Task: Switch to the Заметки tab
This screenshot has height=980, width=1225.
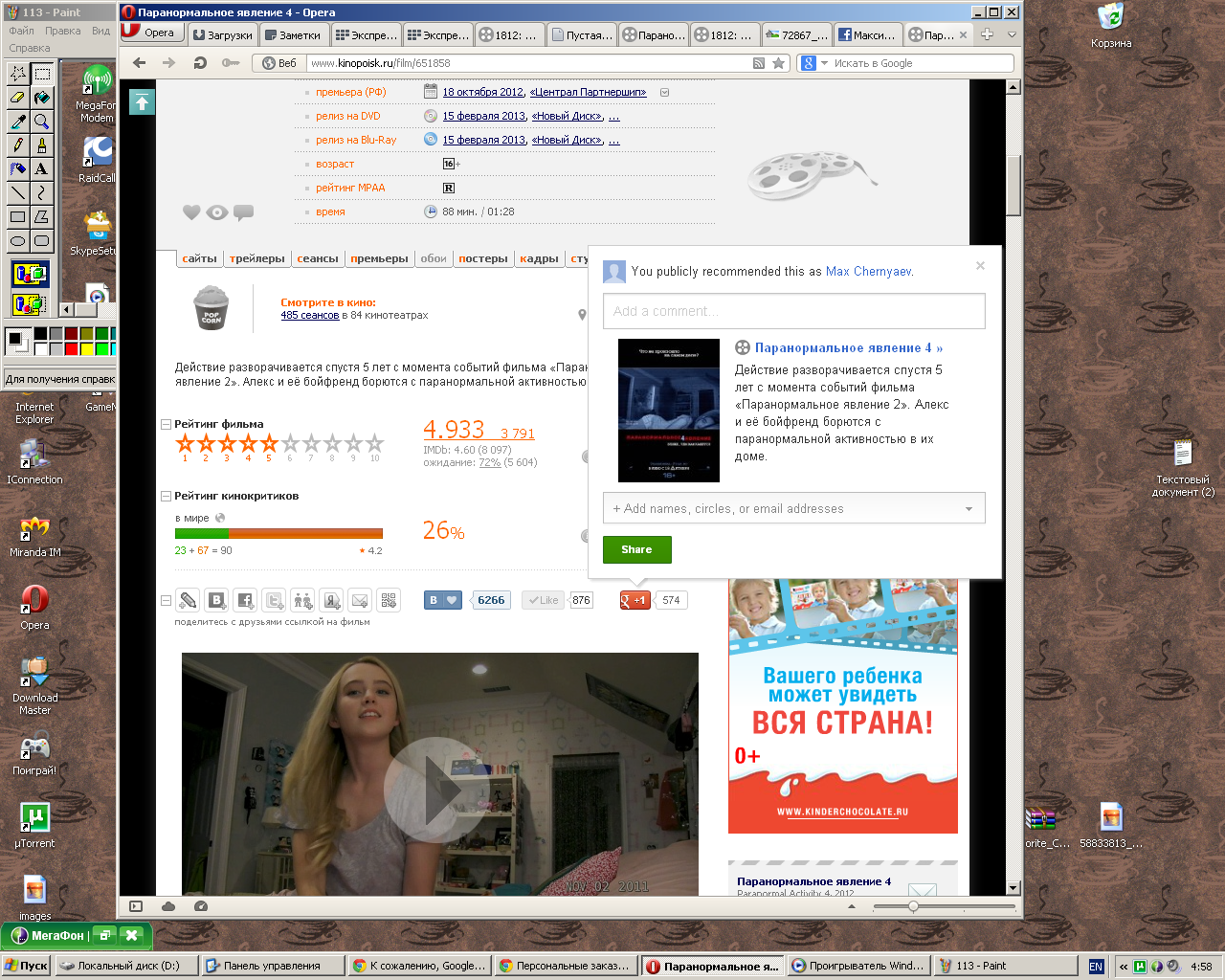Action: pos(295,34)
